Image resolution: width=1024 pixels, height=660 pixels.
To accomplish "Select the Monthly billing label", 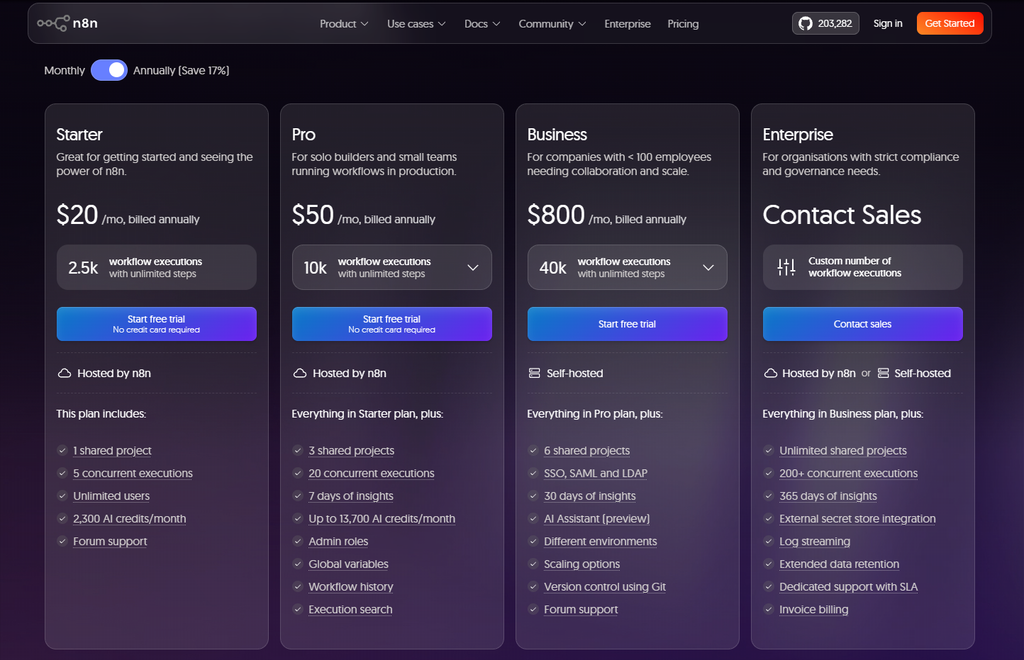I will (65, 71).
